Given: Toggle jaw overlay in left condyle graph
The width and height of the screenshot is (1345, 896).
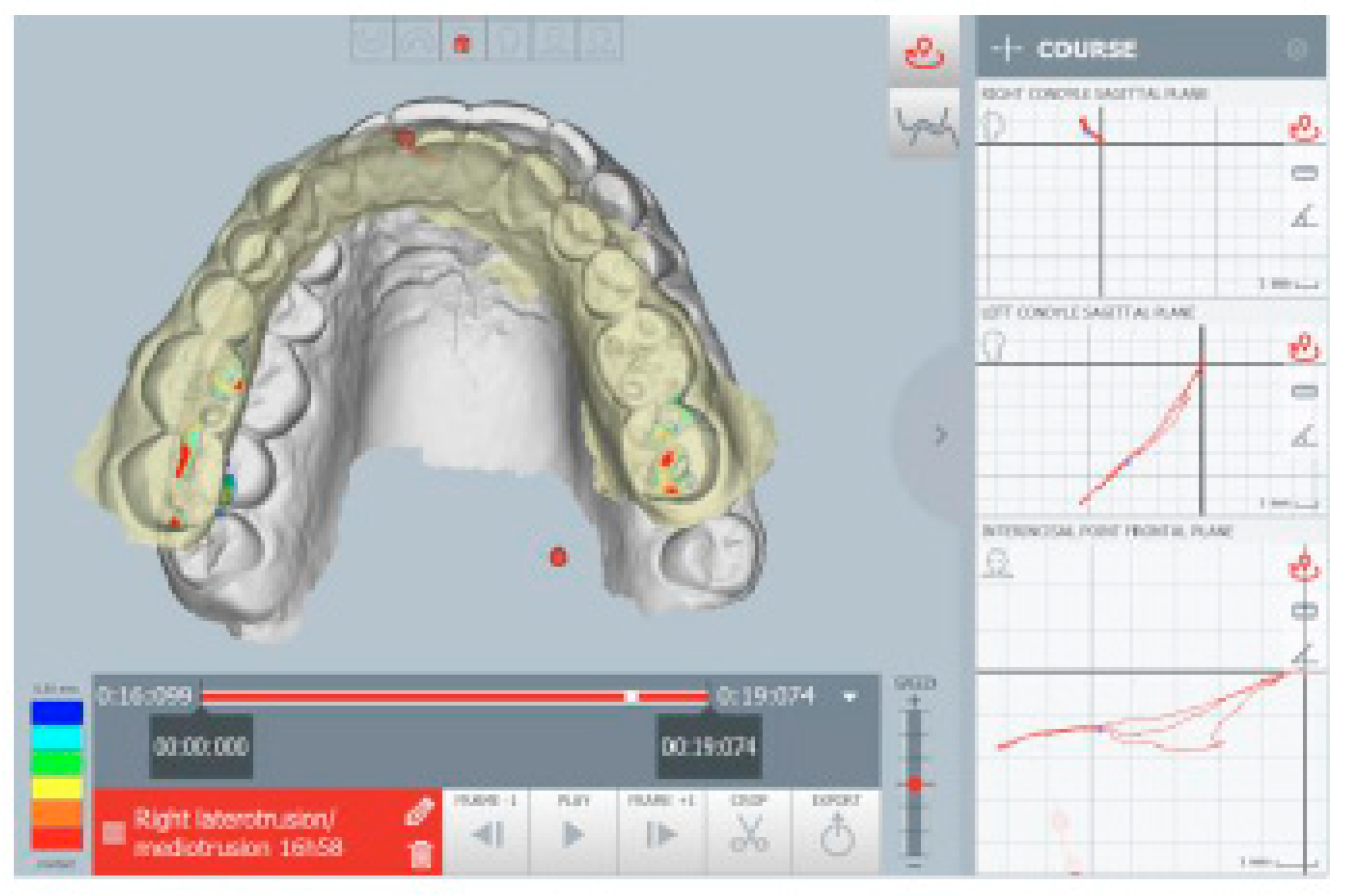Looking at the screenshot, I should pos(1304,349).
